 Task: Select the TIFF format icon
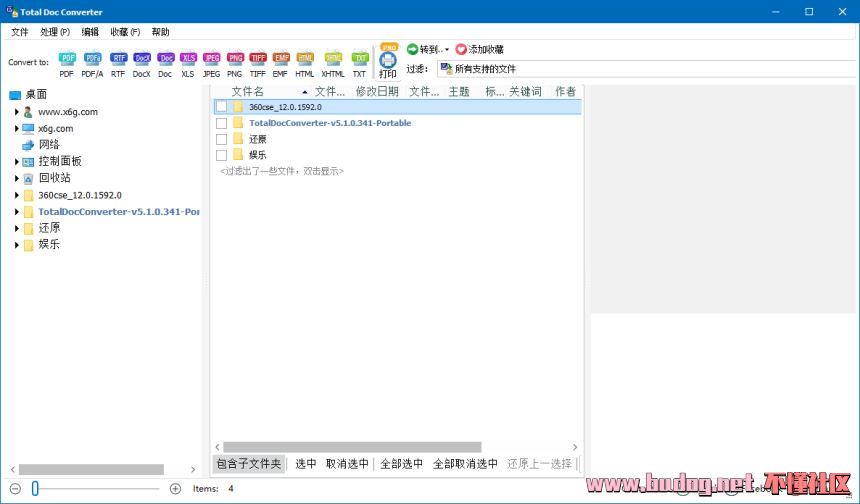click(258, 59)
